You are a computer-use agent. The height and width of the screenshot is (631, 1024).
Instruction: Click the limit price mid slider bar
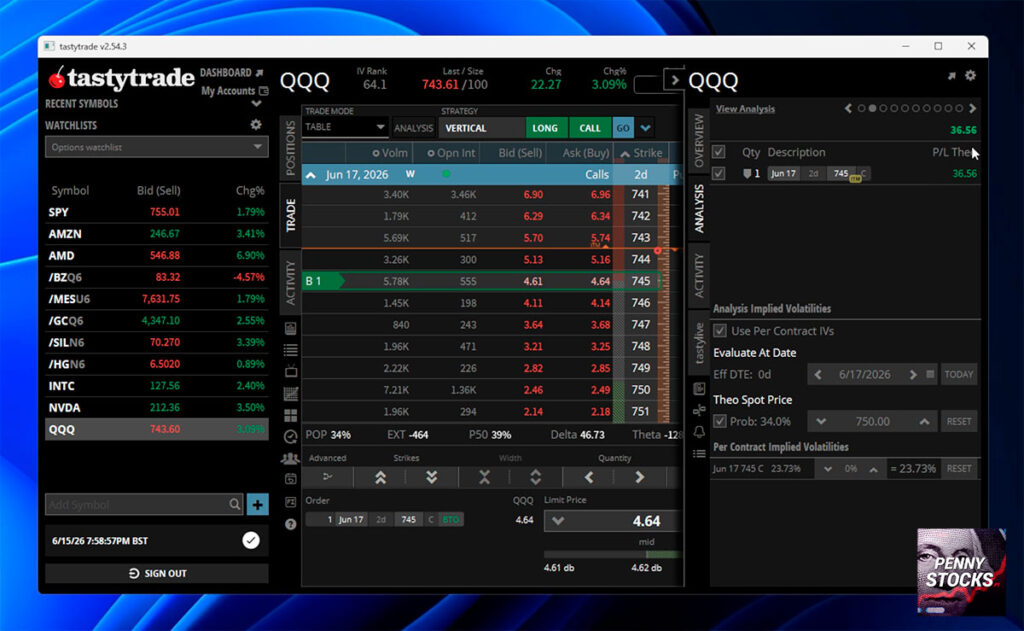(x=612, y=554)
